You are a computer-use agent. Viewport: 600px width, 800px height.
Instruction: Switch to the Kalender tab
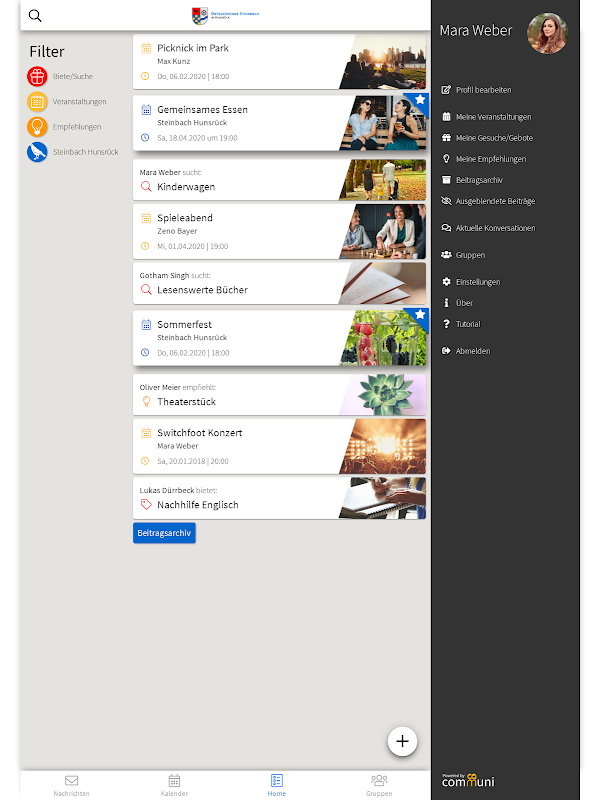pyautogui.click(x=174, y=785)
